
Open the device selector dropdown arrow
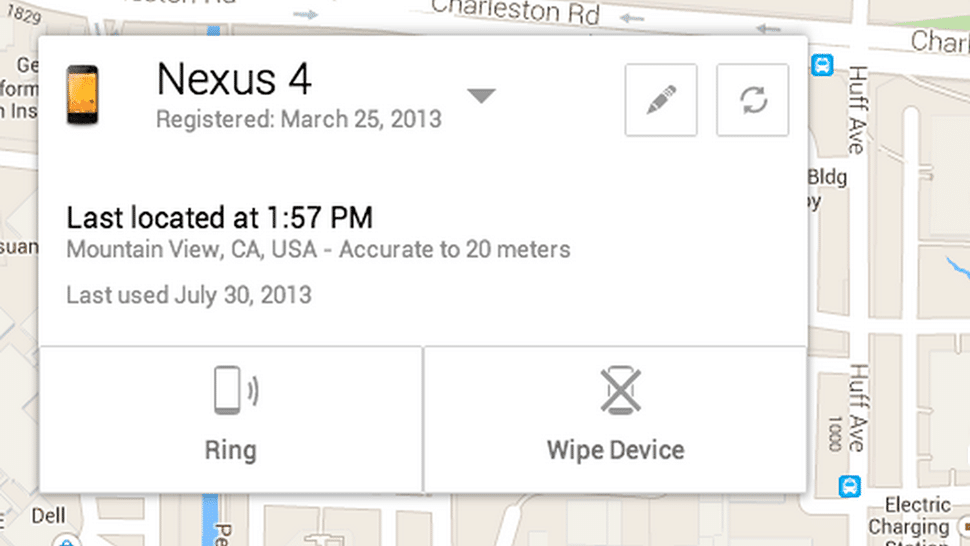(481, 96)
